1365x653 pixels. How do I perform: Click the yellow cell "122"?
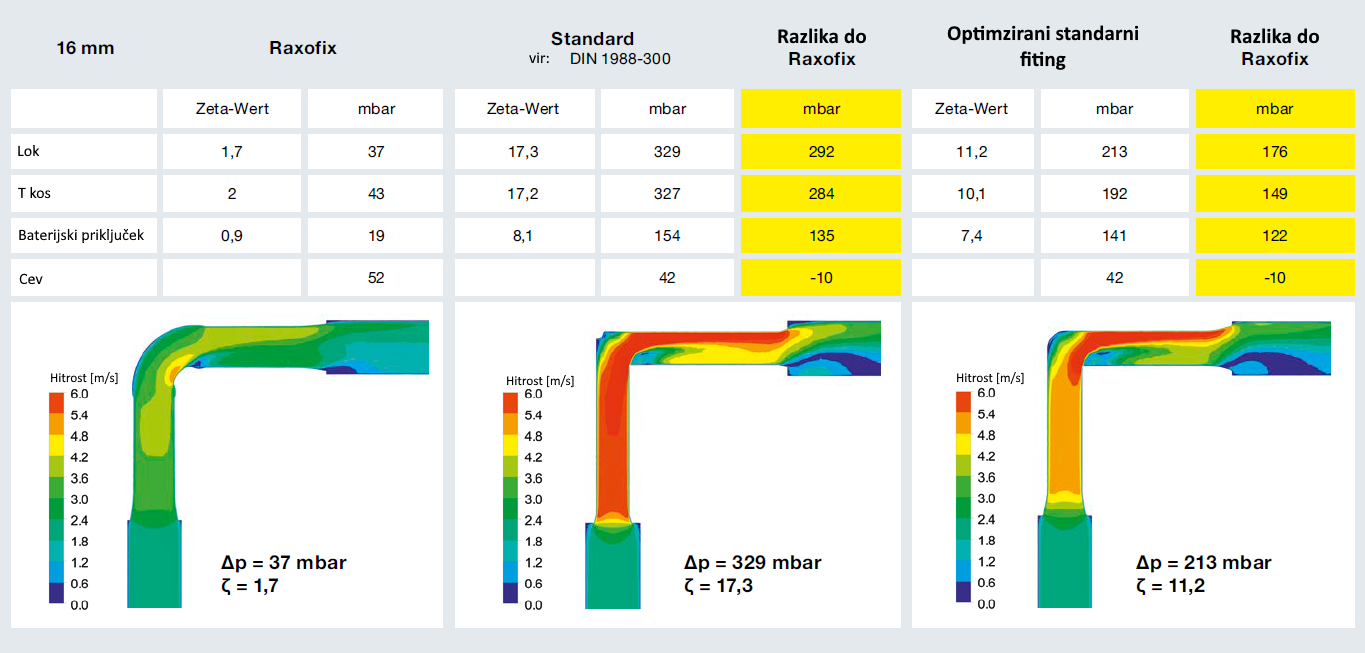click(1274, 236)
